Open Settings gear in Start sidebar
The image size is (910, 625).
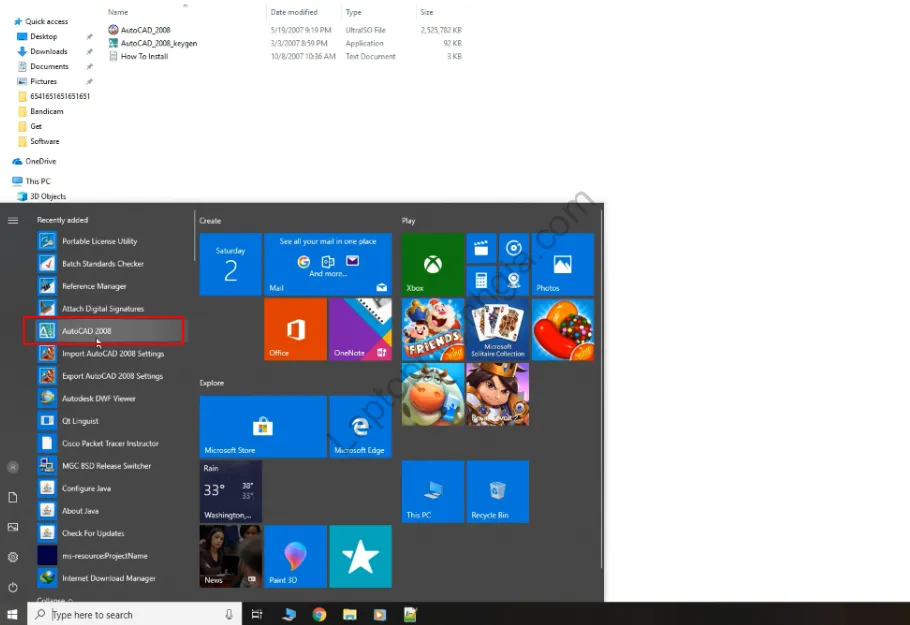pos(13,557)
